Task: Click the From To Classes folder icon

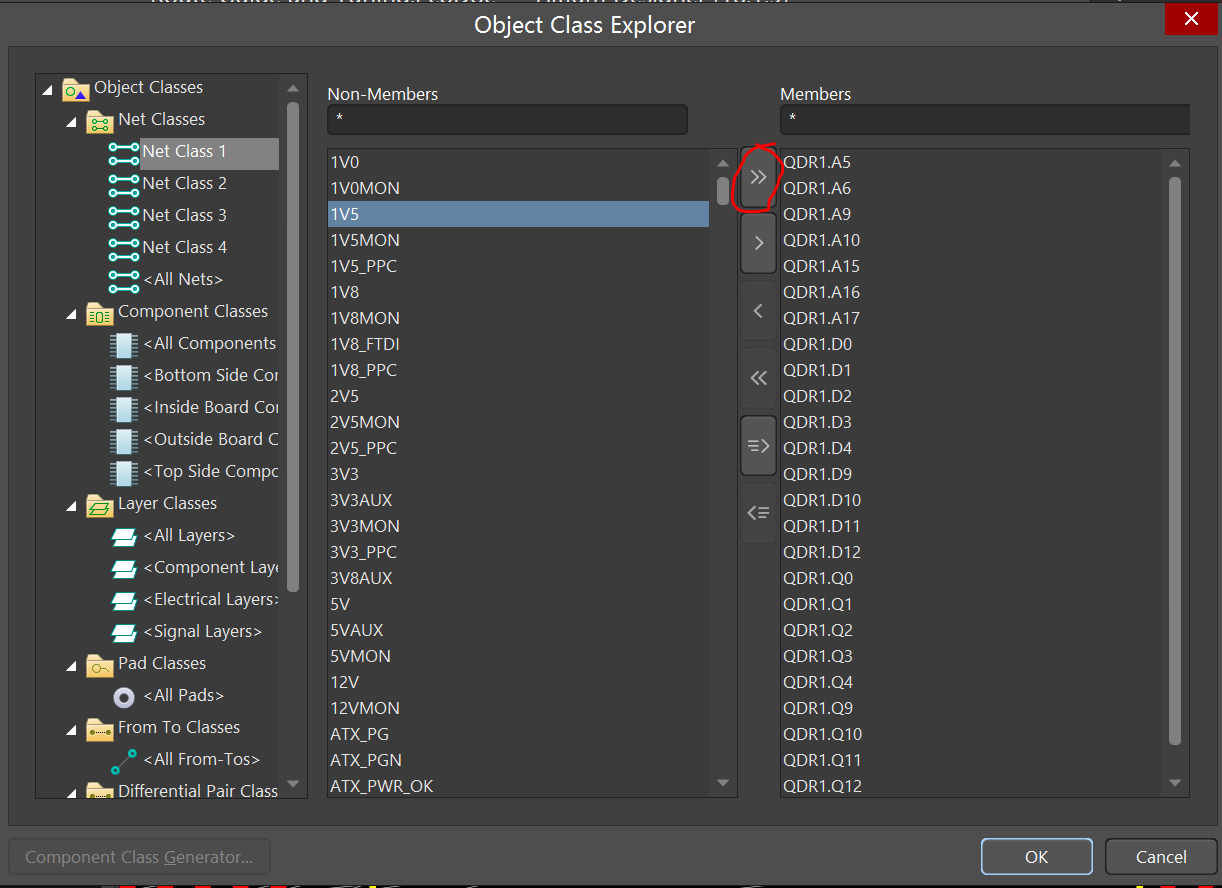Action: coord(100,729)
